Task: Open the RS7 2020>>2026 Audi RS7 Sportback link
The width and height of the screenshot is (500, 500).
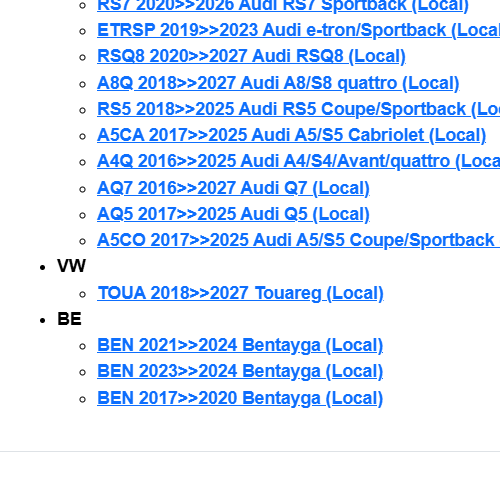Action: [283, 6]
